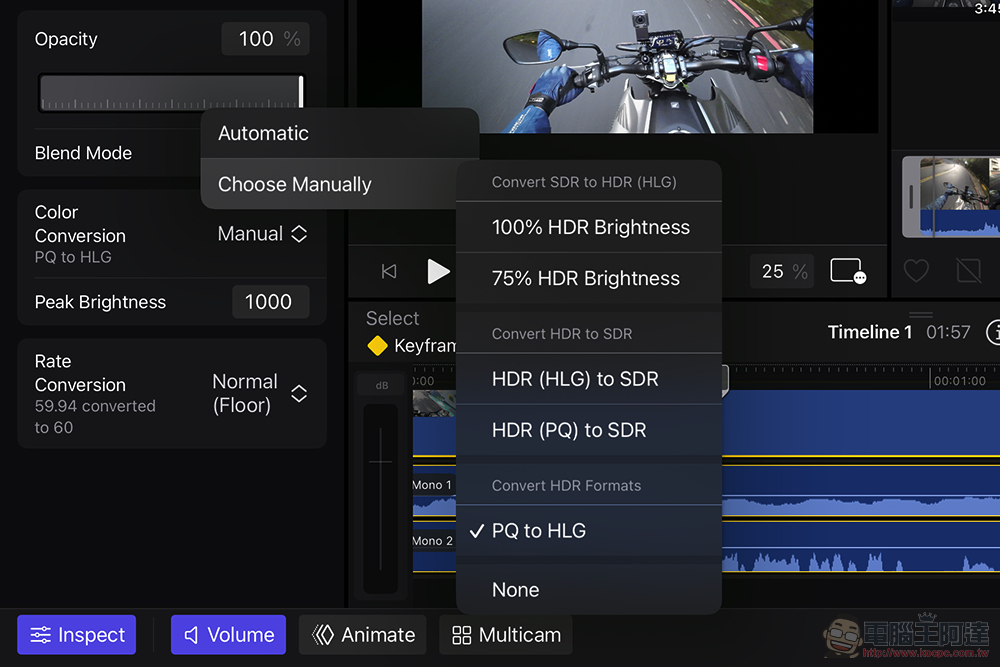
Task: Edit the Opacity value field
Action: click(x=265, y=39)
